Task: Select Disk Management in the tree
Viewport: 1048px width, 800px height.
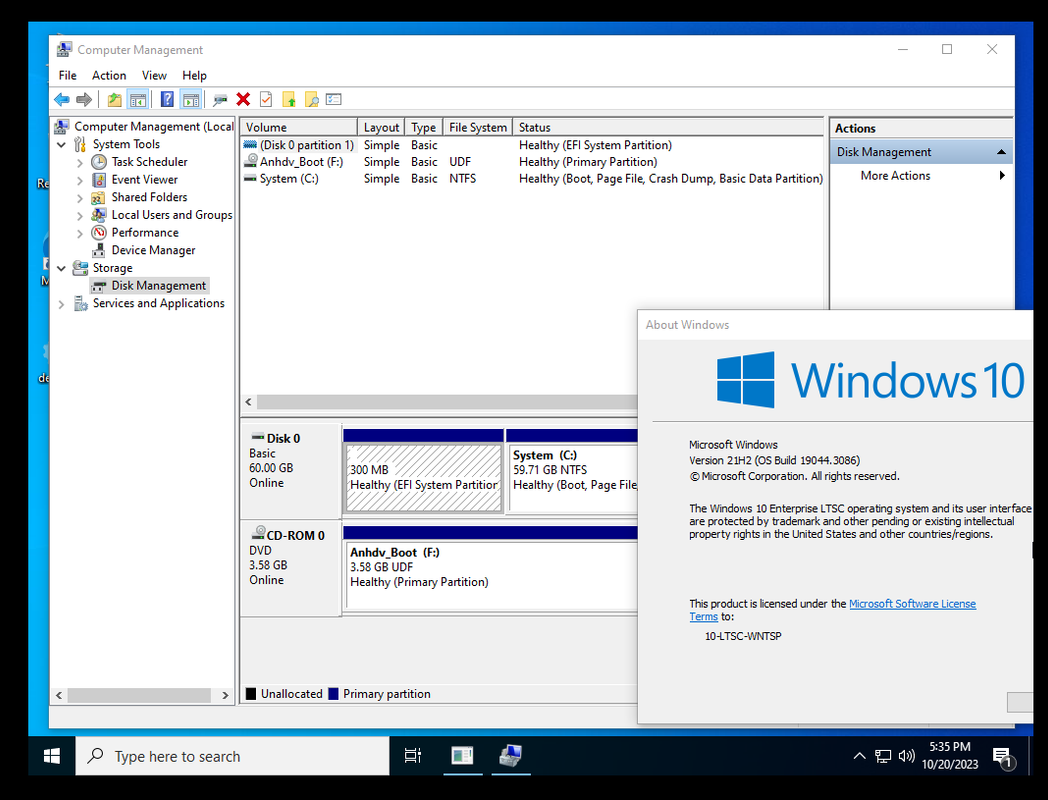Action: click(158, 286)
